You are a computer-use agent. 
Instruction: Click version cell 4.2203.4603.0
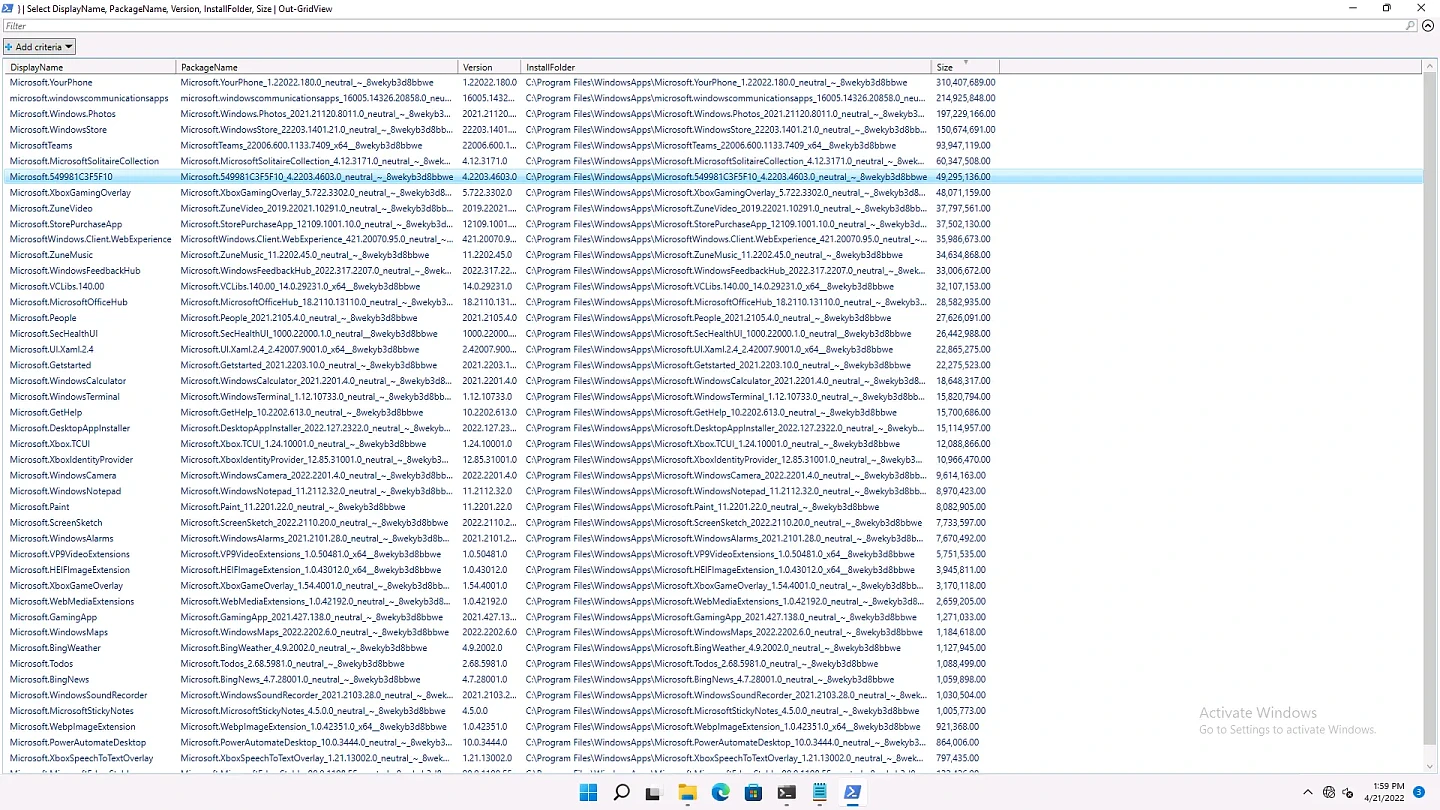pos(490,177)
